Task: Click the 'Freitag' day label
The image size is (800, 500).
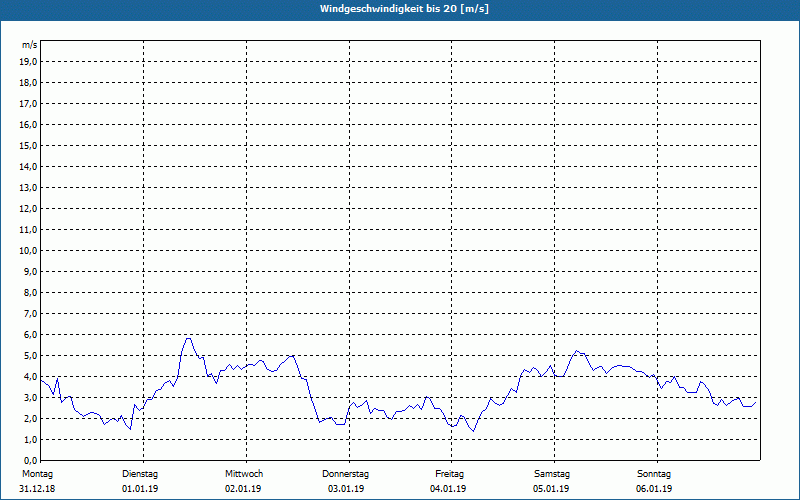Action: [x=449, y=474]
